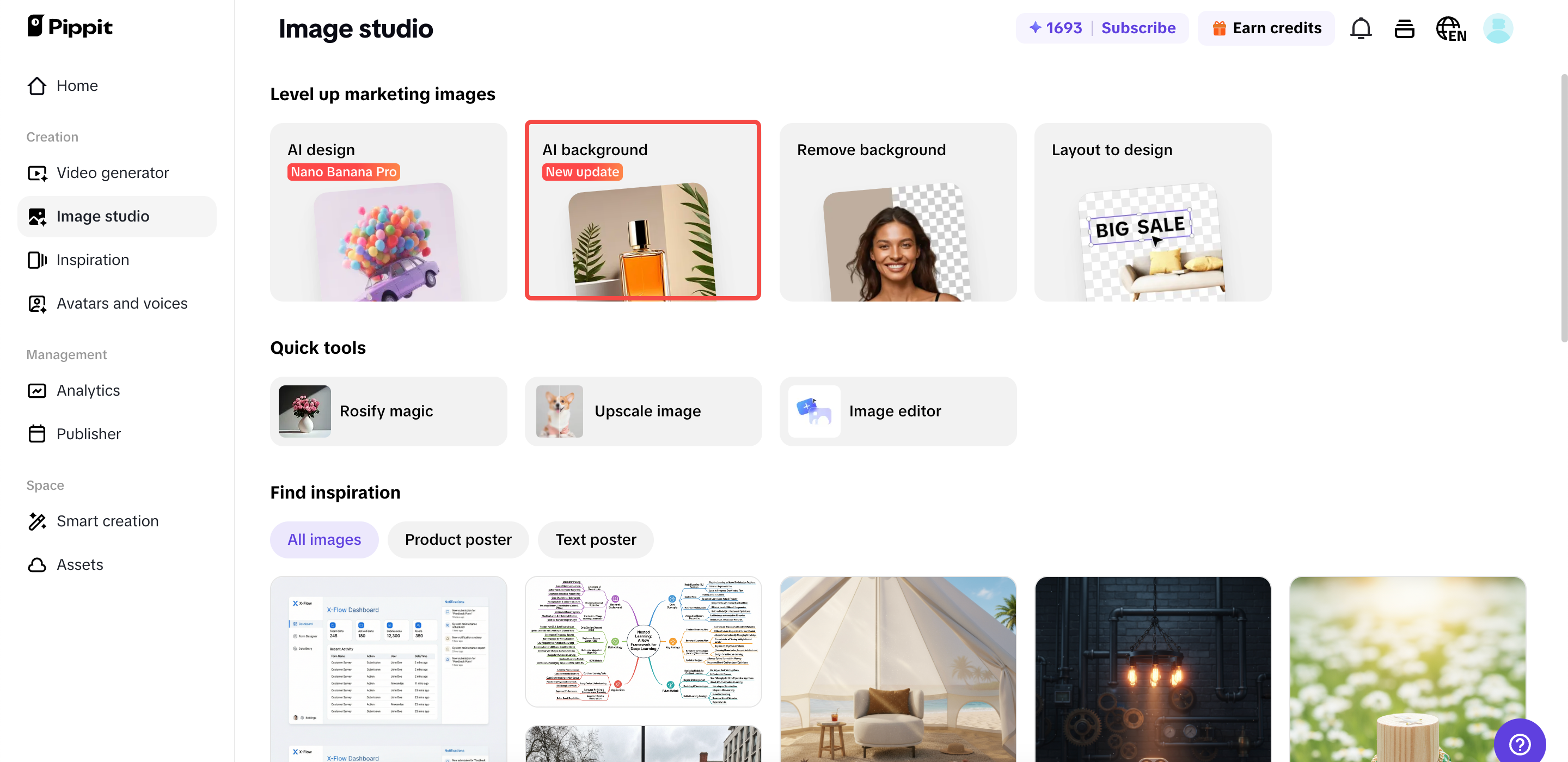Screen dimensions: 1568x762
Task: Open the notifications bell
Action: (x=1361, y=29)
